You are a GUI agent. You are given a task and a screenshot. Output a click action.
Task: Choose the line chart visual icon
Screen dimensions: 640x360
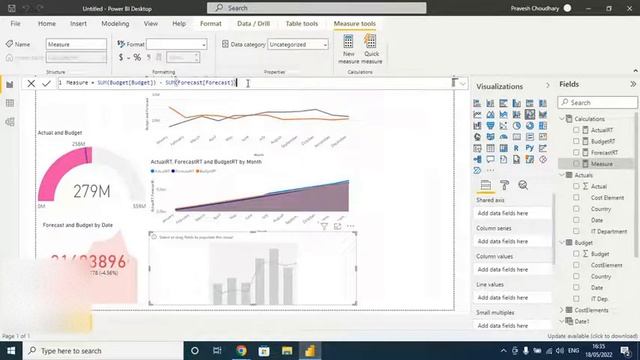tap(477, 115)
